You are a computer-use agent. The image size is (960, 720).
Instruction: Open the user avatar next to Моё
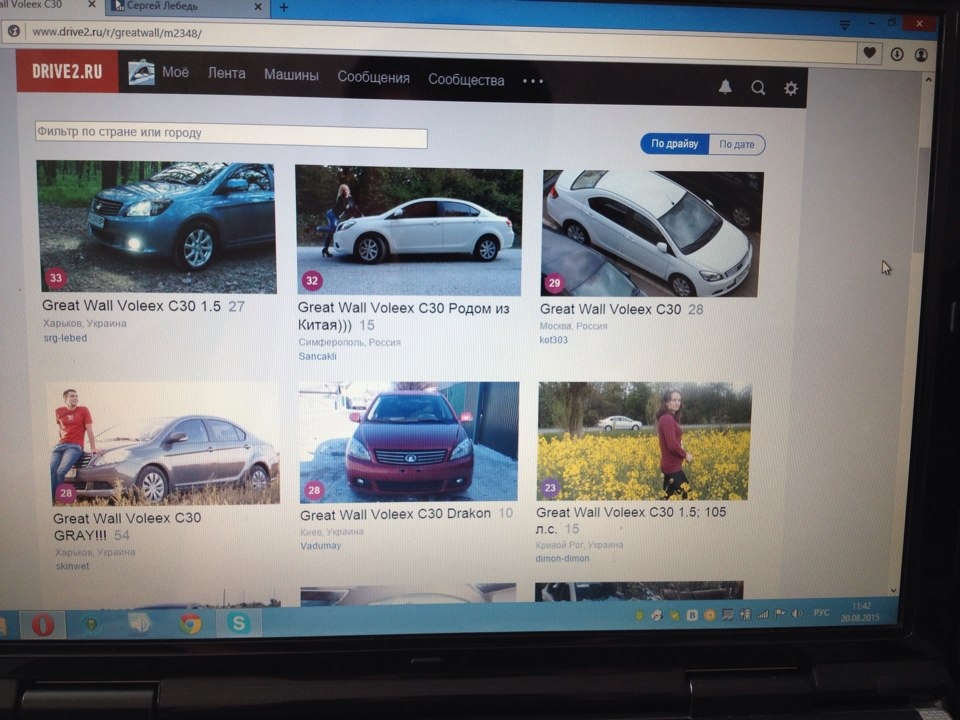tap(141, 72)
